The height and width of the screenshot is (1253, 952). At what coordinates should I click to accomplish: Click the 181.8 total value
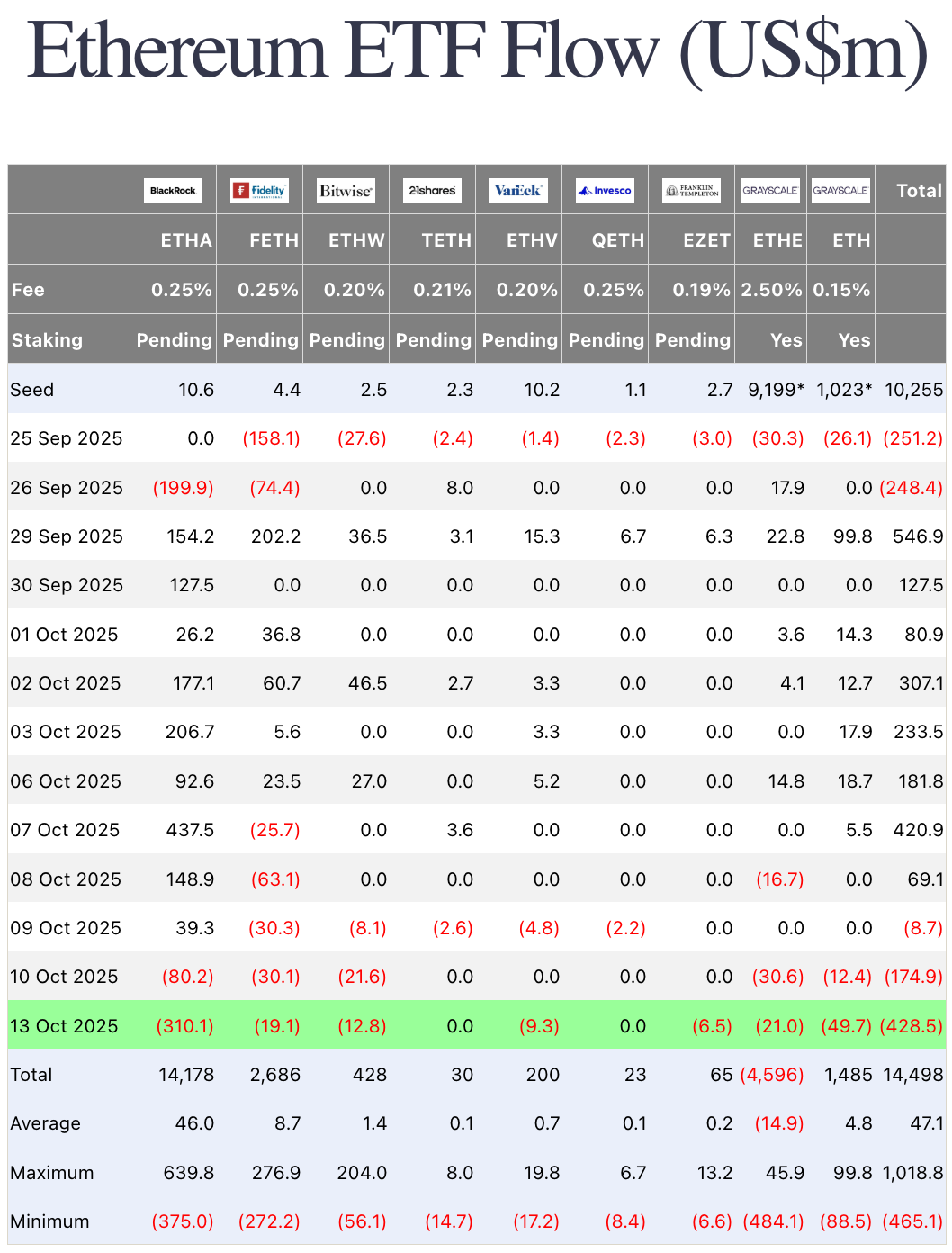921,781
